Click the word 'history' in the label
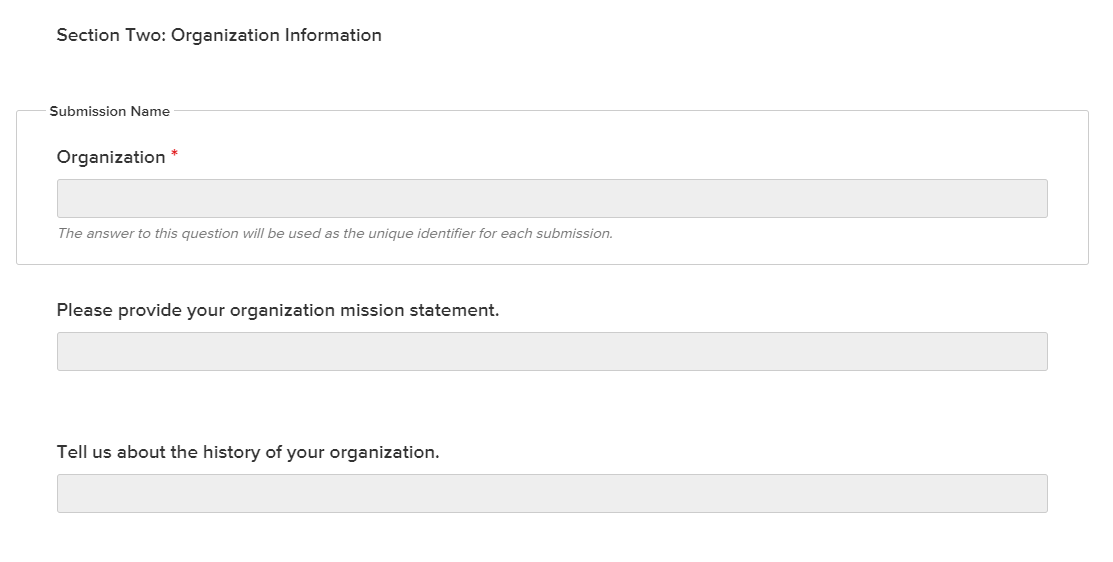This screenshot has height=562, width=1113. (x=231, y=452)
